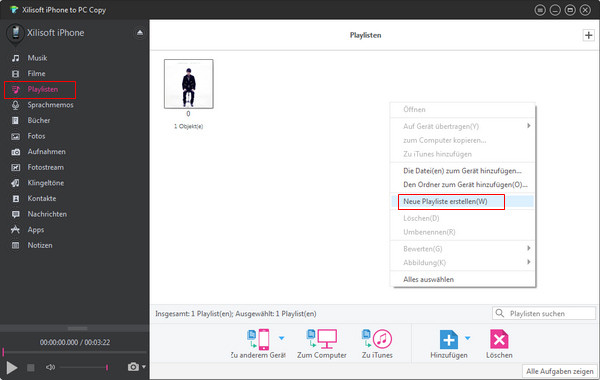Focus the Playlisten suchen search field
The width and height of the screenshot is (600, 380).
pyautogui.click(x=544, y=313)
